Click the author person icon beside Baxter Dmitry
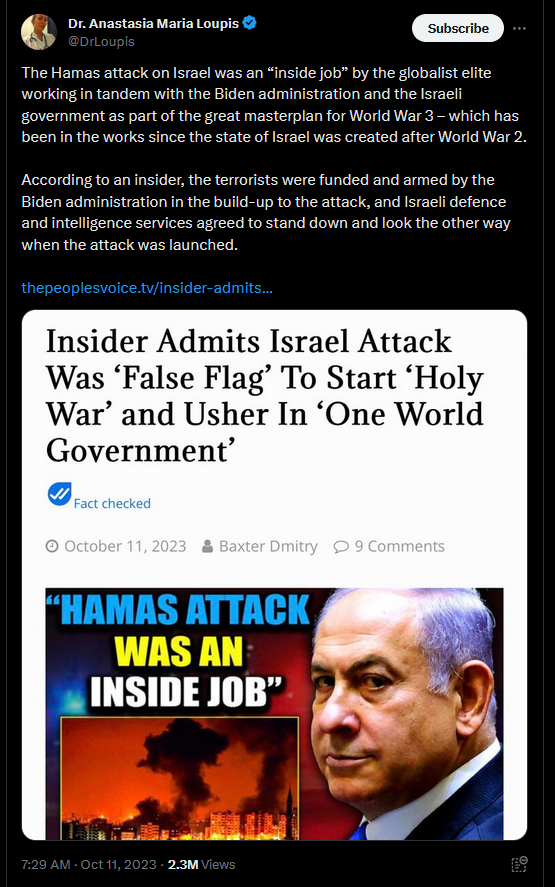 click(x=208, y=546)
